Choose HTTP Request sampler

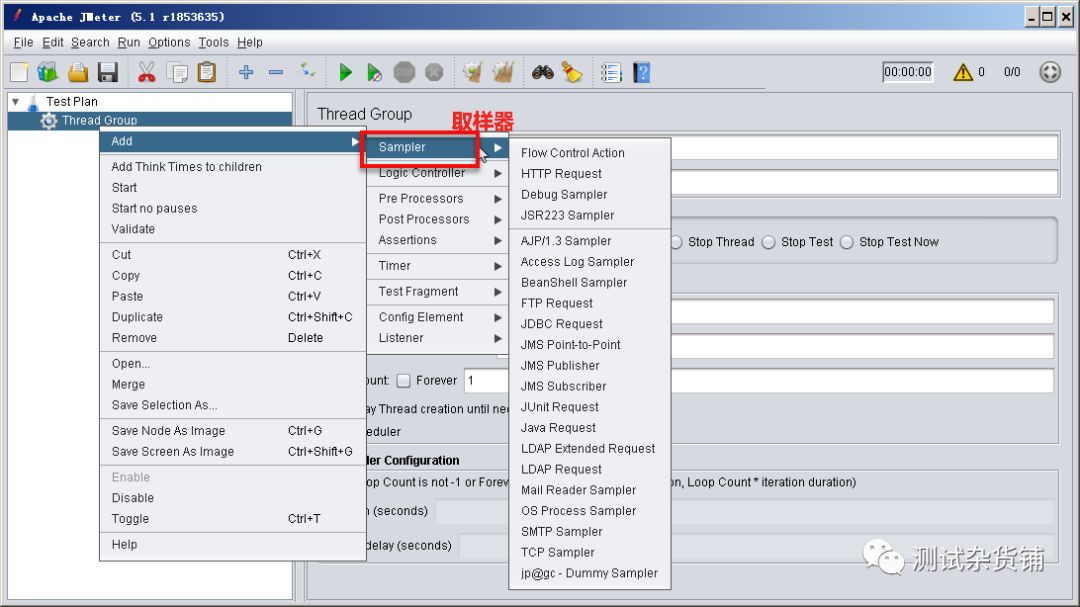(590, 174)
